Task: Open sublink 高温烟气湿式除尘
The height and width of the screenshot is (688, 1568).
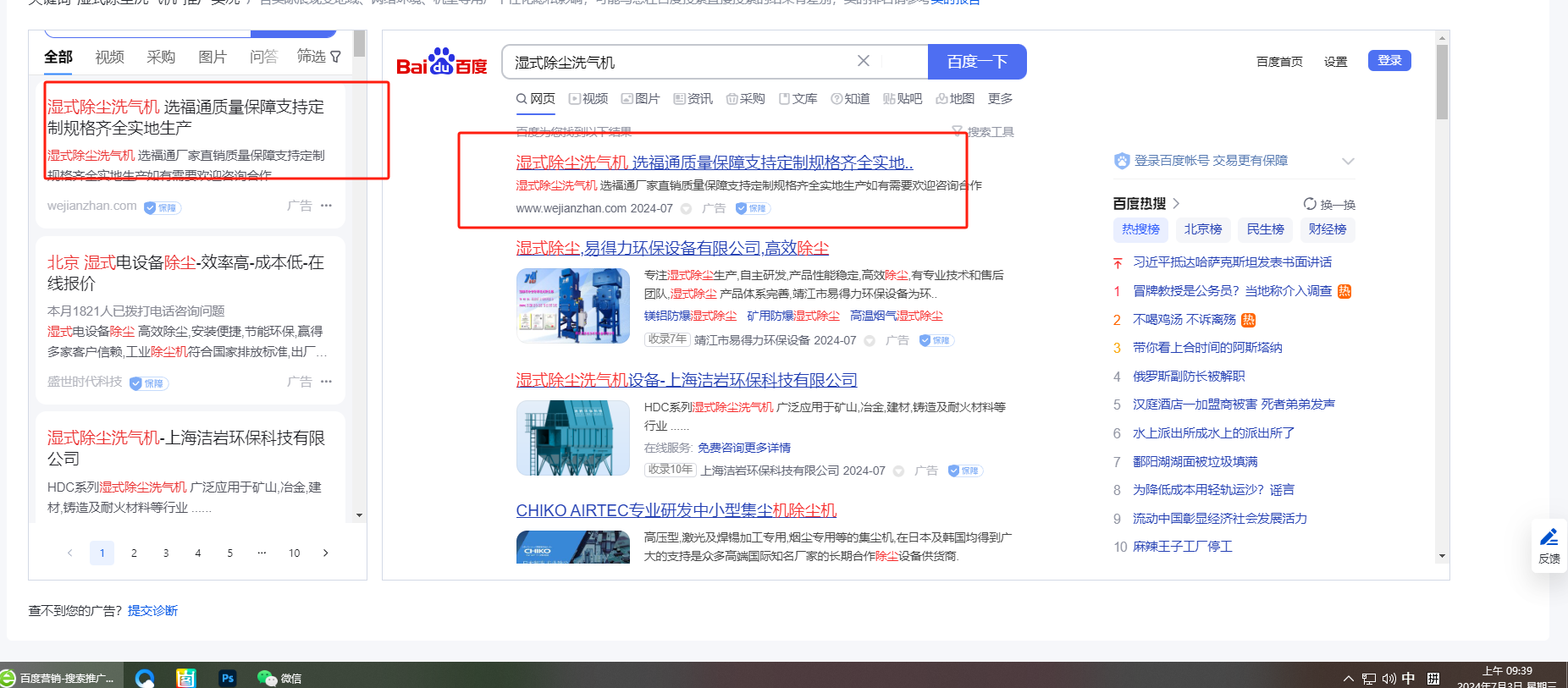Action: pyautogui.click(x=897, y=316)
